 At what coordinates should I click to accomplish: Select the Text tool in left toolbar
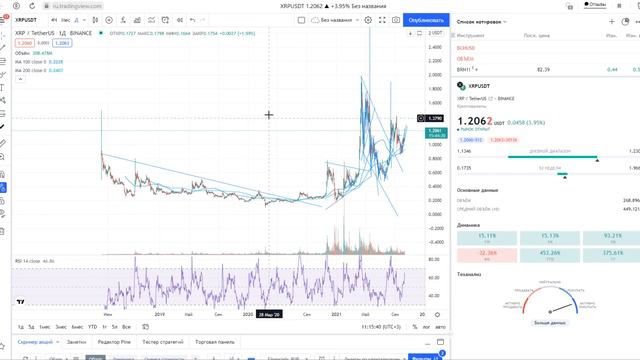(x=2, y=88)
